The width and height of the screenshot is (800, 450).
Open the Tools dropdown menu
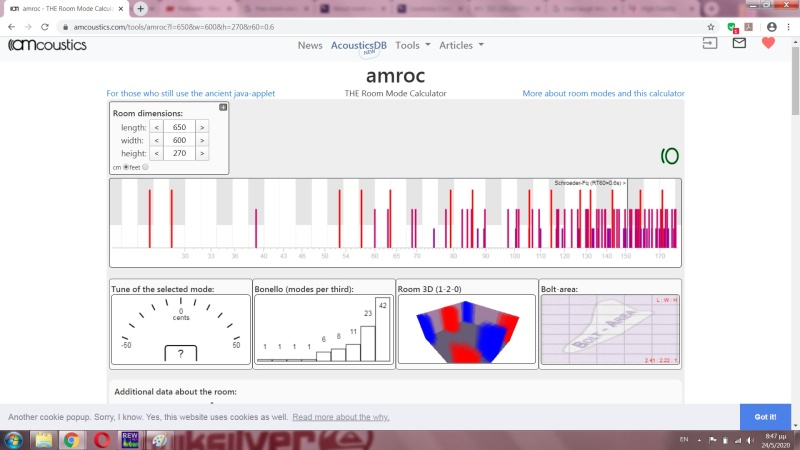coord(413,45)
